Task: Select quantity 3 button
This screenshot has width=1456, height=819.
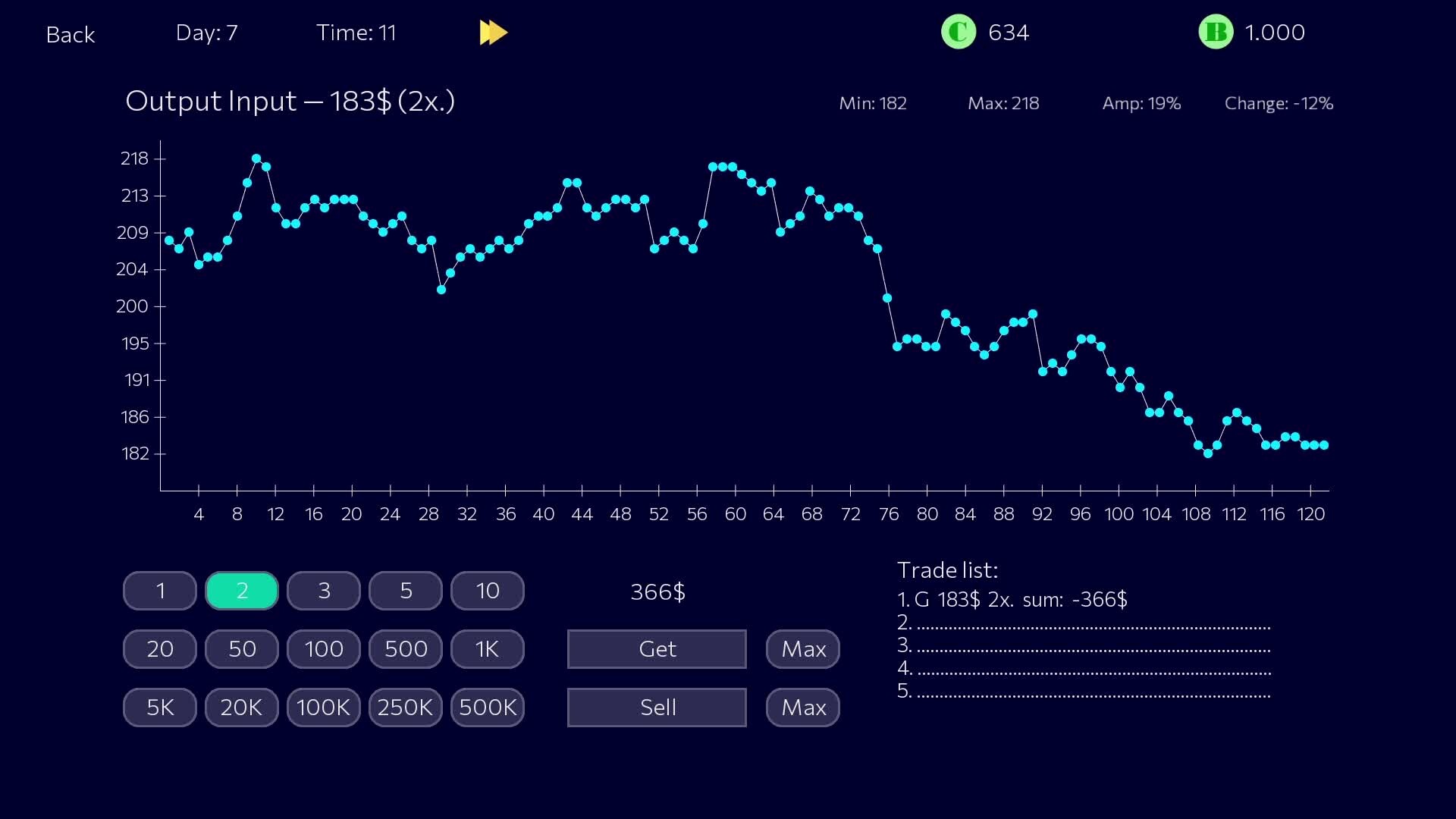Action: pyautogui.click(x=324, y=591)
